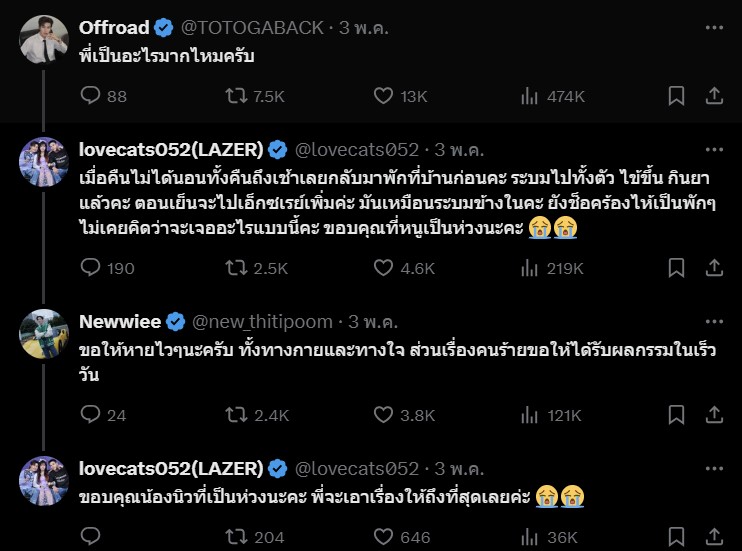Screen dimensions: 742x551
Task: Reply to Newwiee's tweet
Action: point(91,415)
